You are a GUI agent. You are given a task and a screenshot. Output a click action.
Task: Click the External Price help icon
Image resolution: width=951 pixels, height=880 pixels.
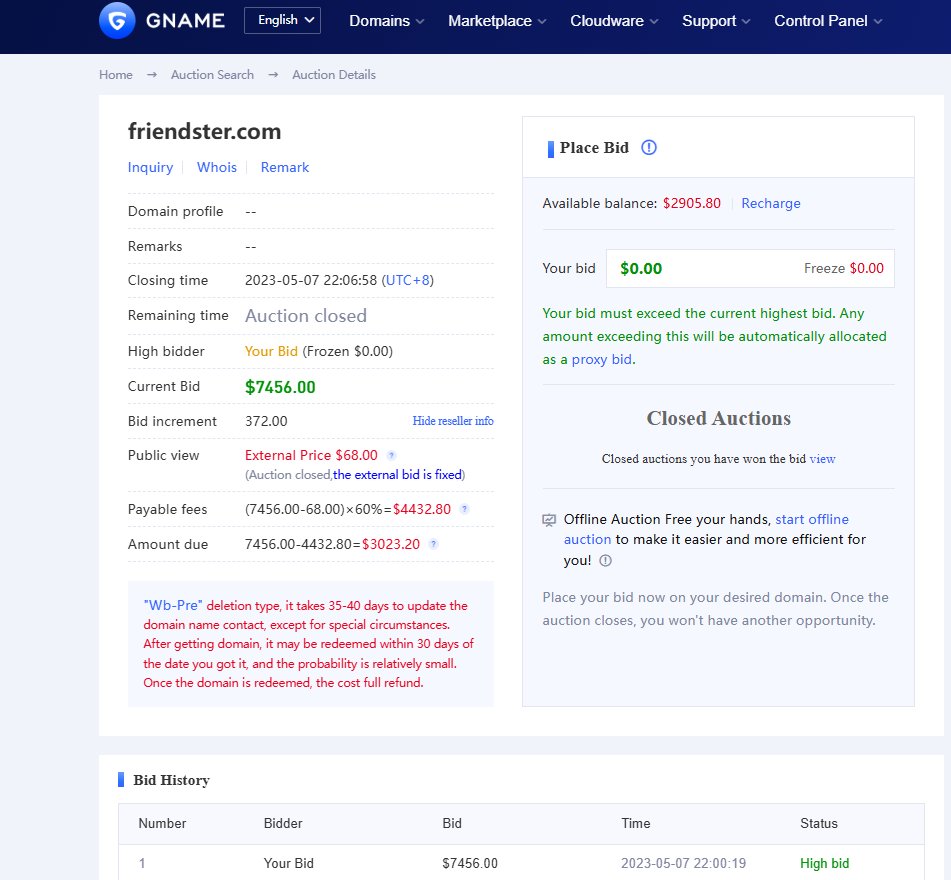tap(391, 456)
